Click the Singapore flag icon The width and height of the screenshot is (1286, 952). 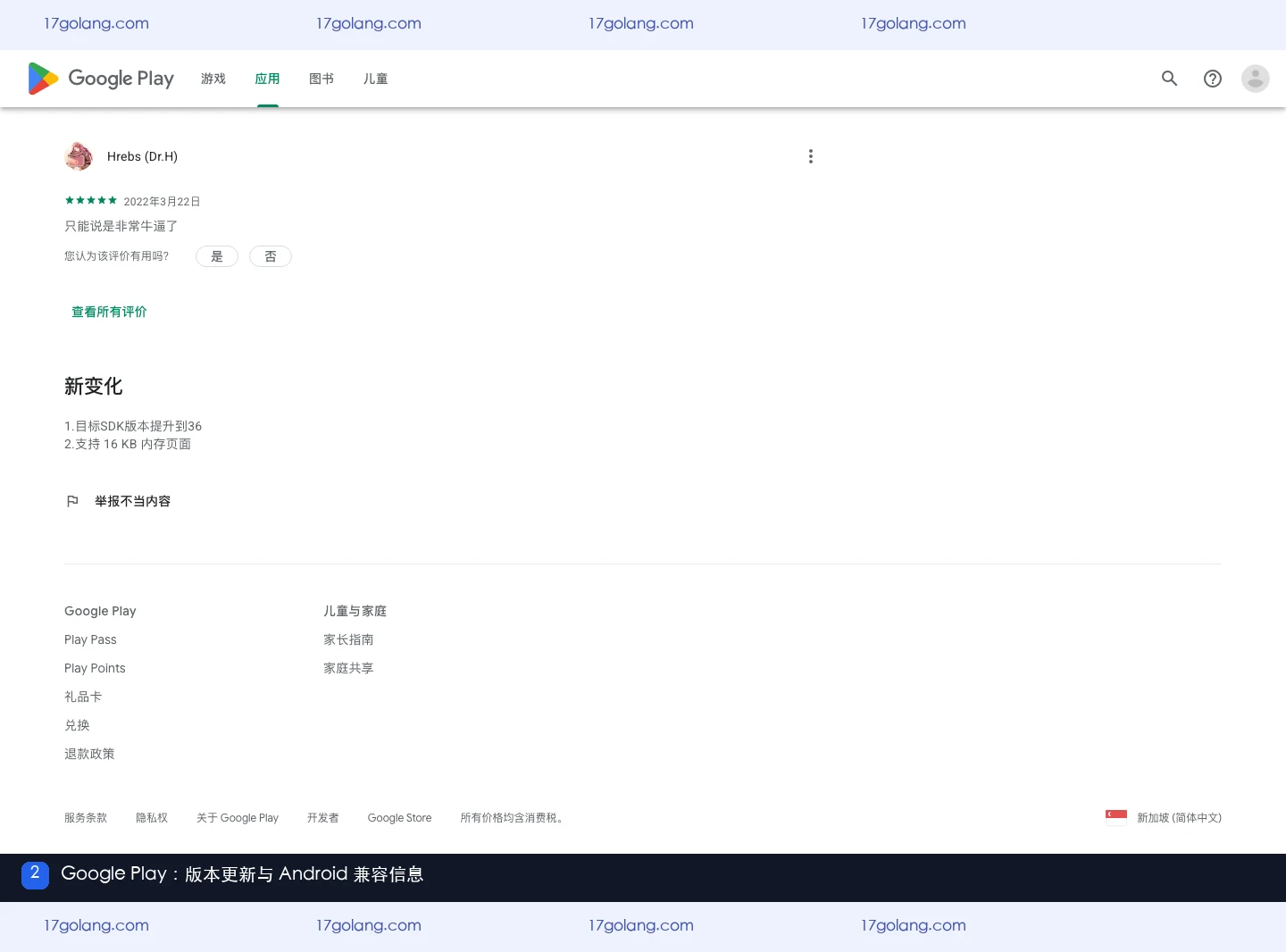1116,817
